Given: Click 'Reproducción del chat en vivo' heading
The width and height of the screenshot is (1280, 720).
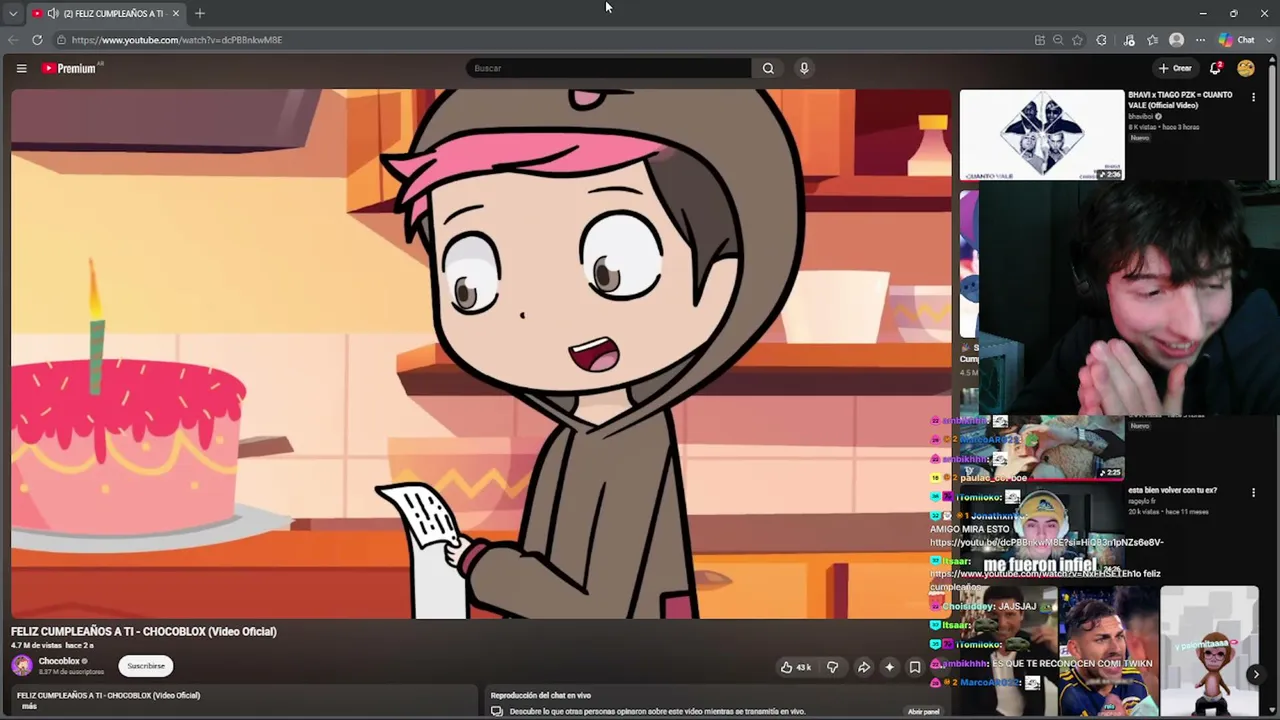Looking at the screenshot, I should click(x=541, y=695).
